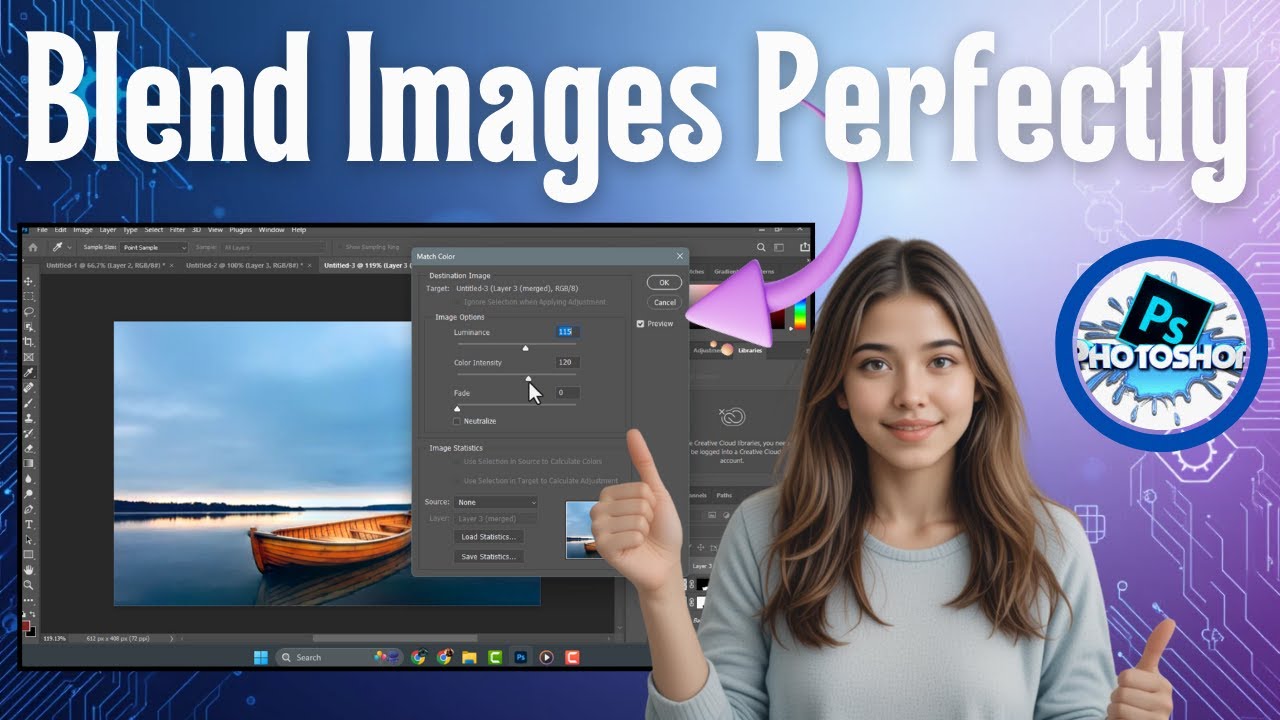
Task: Select the Eyedropper tool in the toolbar
Action: [29, 372]
